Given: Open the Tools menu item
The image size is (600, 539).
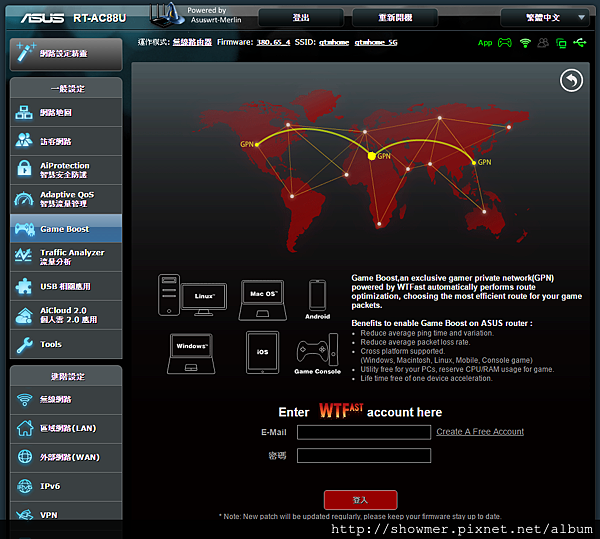Looking at the screenshot, I should 66,344.
